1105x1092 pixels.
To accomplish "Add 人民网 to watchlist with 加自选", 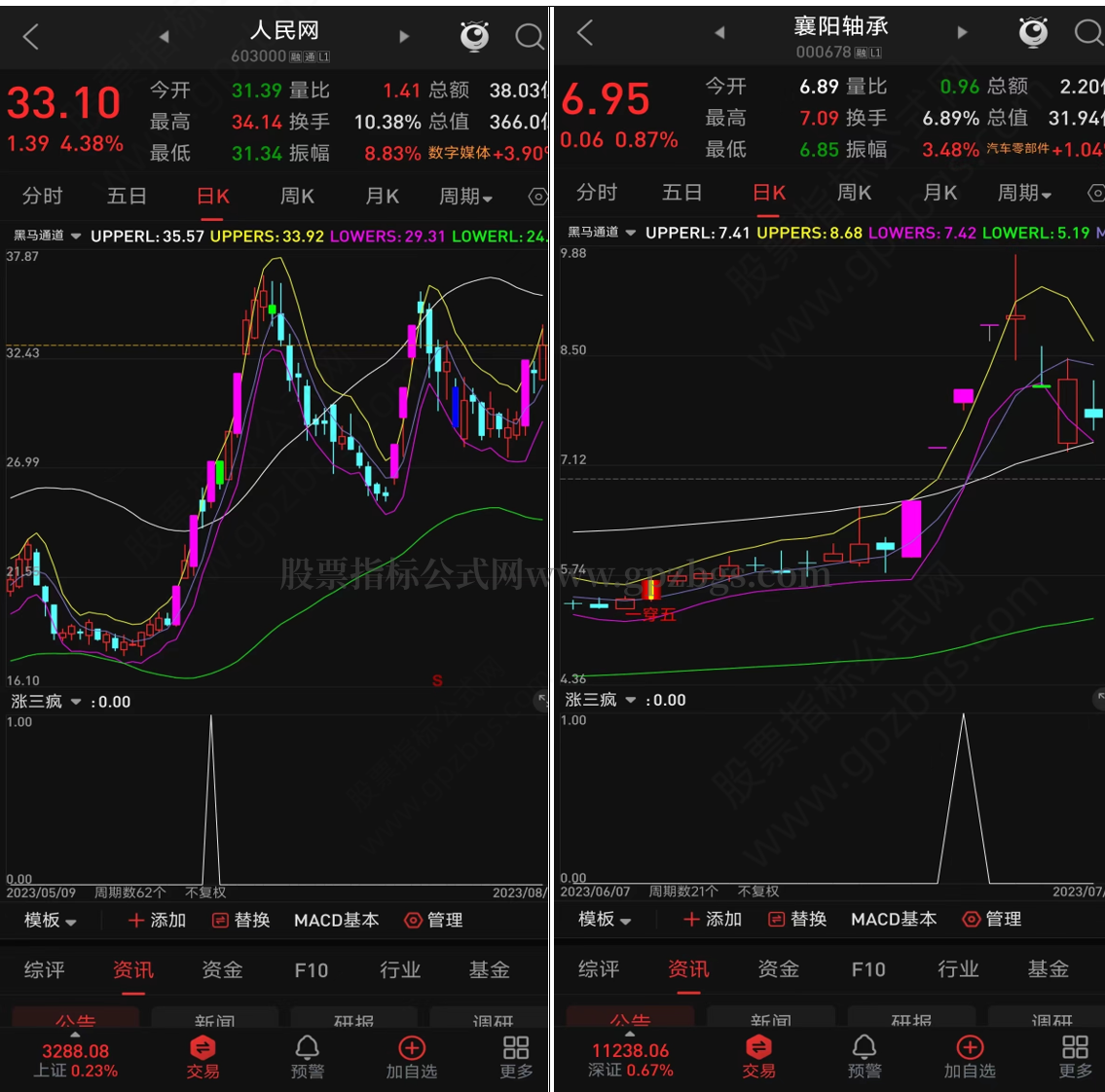I will coord(412,1058).
